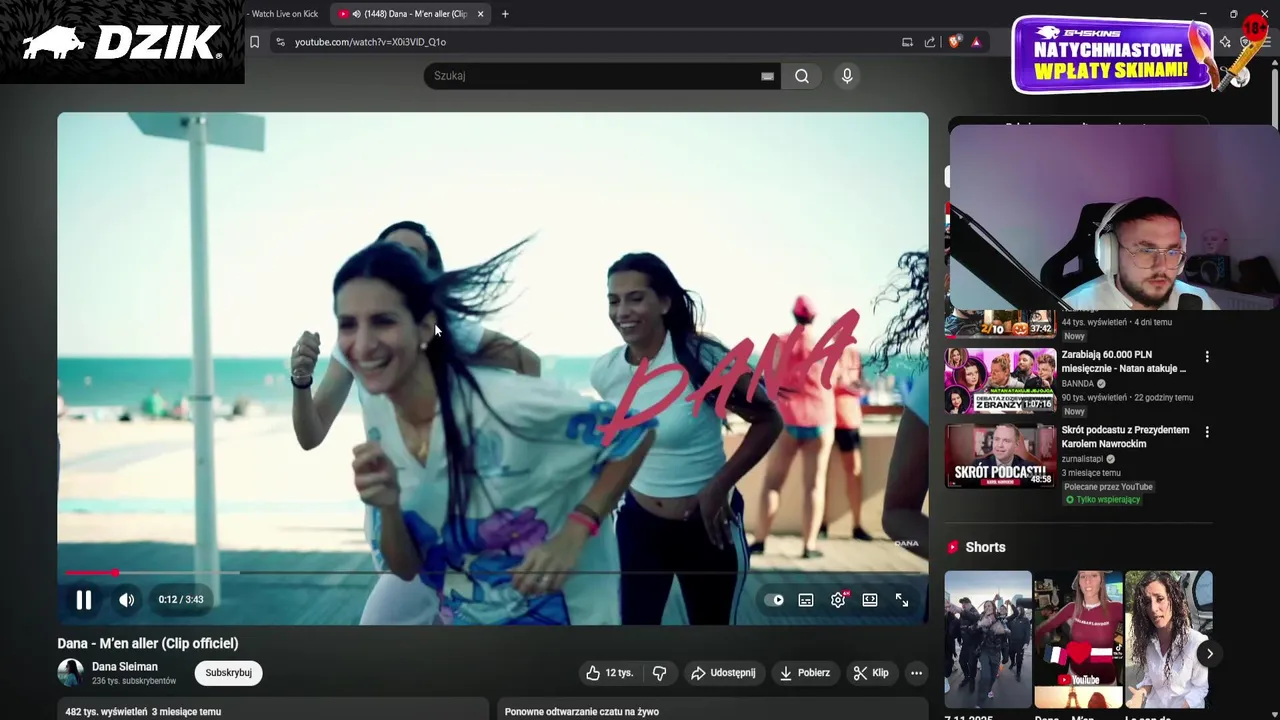Switch to theater mode view

pos(870,600)
